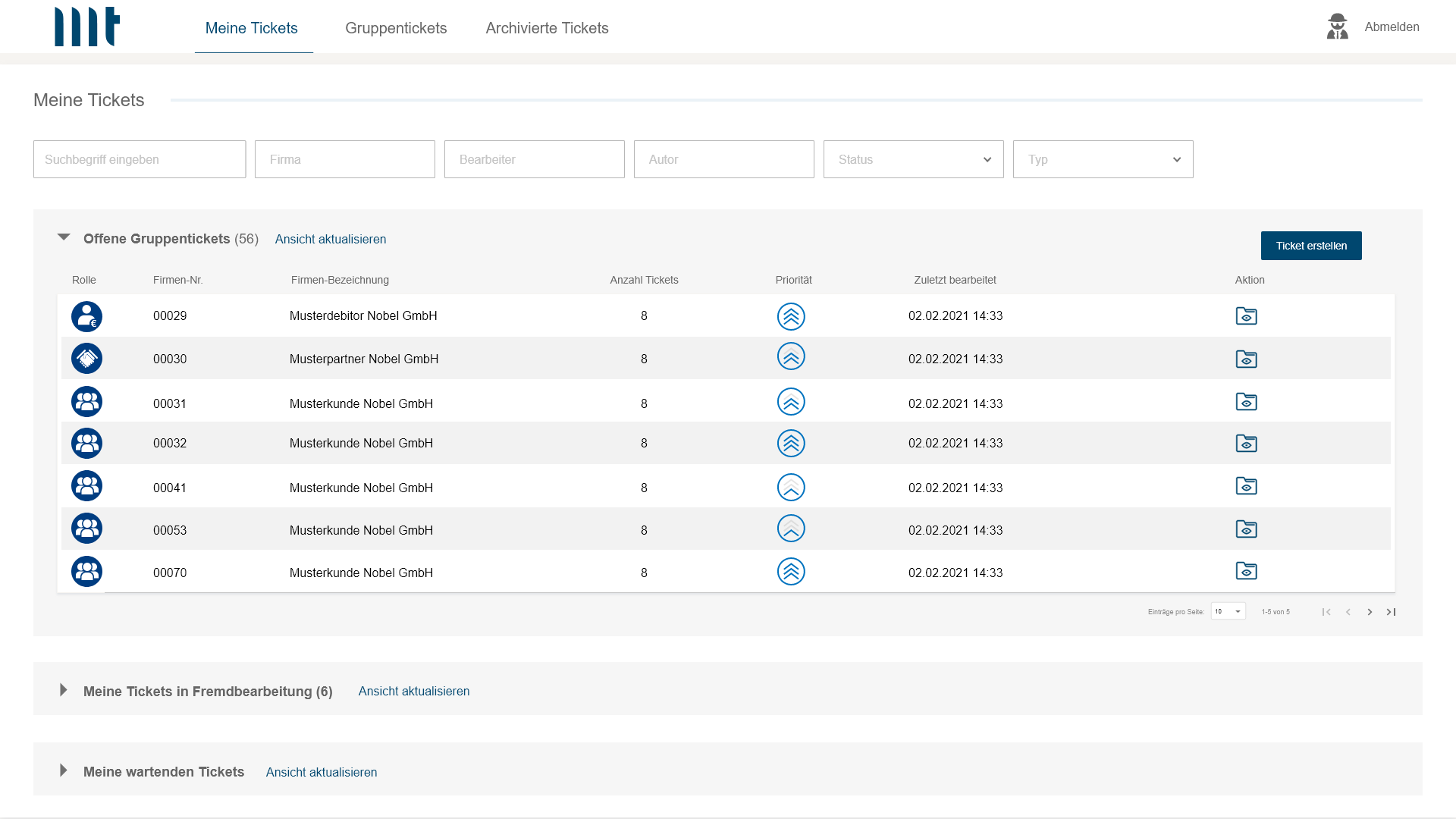Click the Firmen-Nr. column header
Viewport: 1456px width, 819px height.
pos(178,280)
